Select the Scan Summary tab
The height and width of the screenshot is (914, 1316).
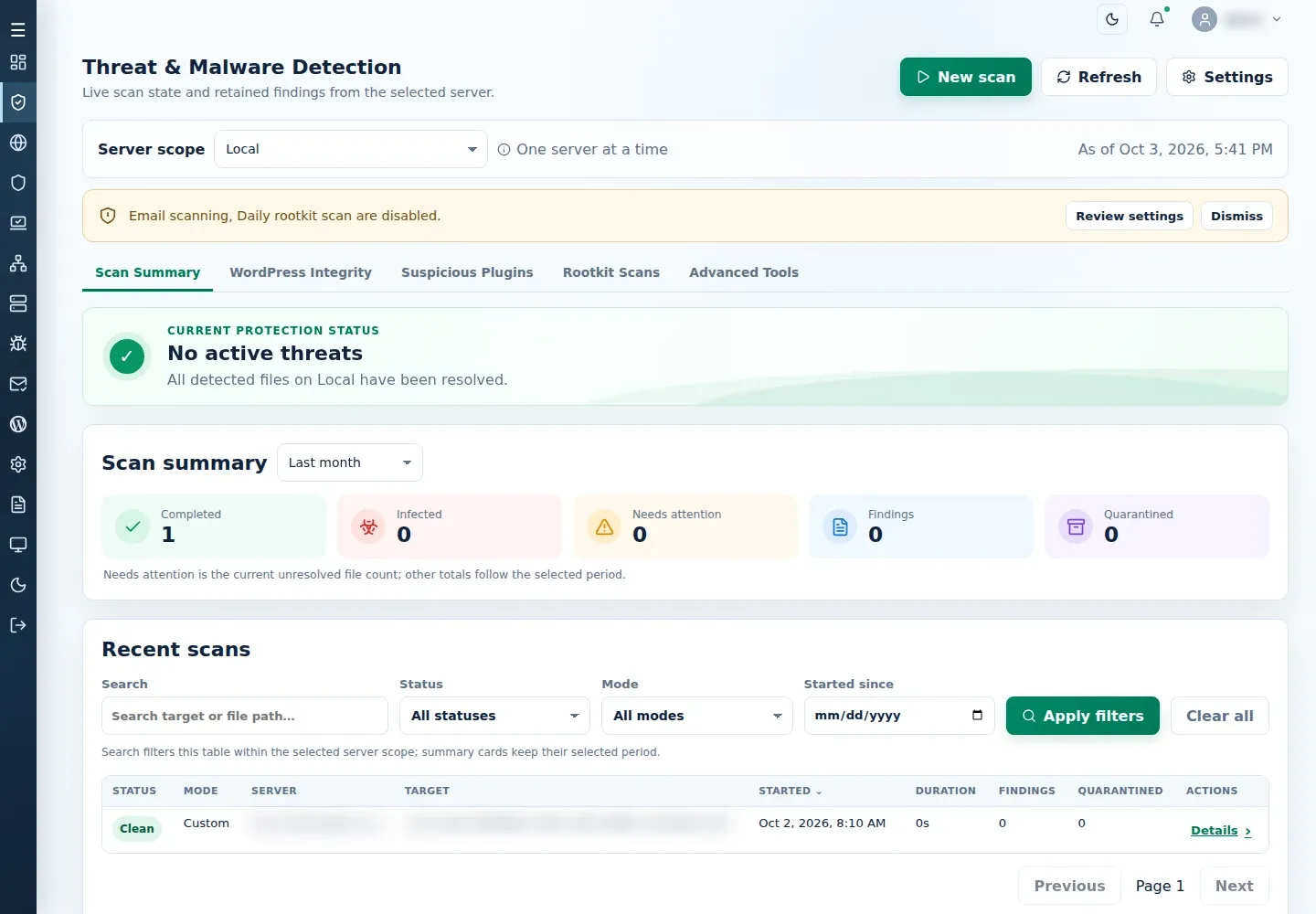tap(148, 272)
